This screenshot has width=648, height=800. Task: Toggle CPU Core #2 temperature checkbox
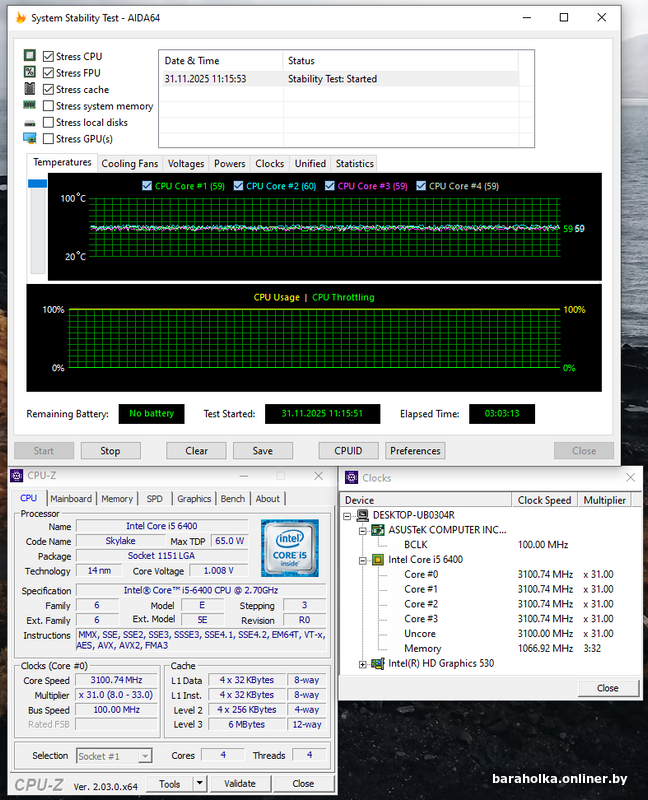[239, 186]
